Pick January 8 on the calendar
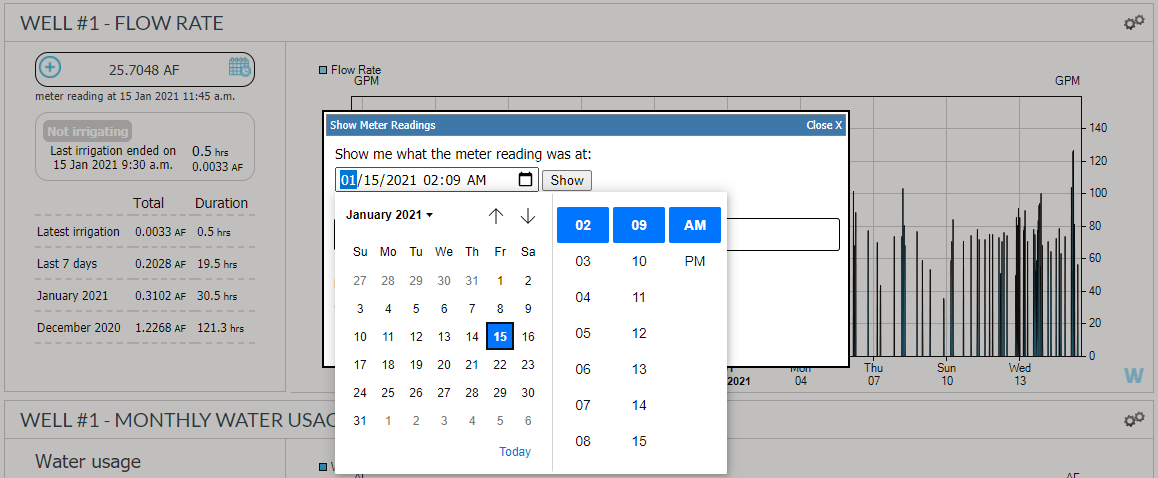Image resolution: width=1158 pixels, height=478 pixels. pos(500,309)
